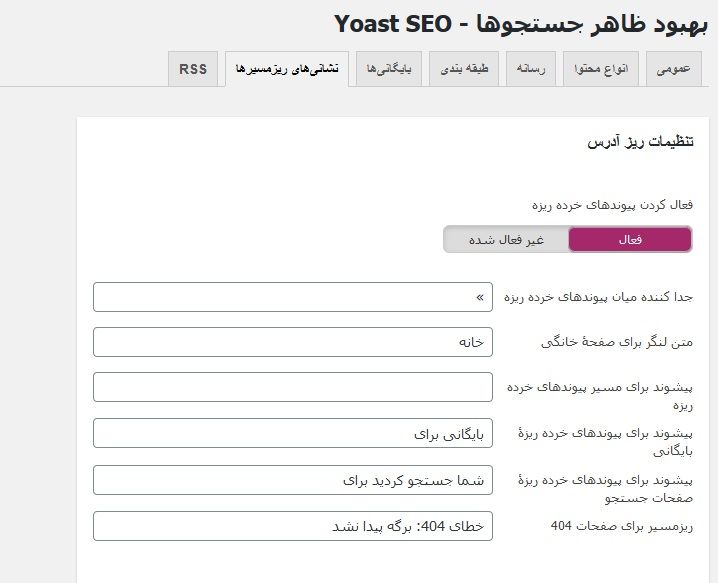The image size is (718, 583).
Task: Click the label ریزمسیر برای صفحات 404
Action: click(x=621, y=526)
